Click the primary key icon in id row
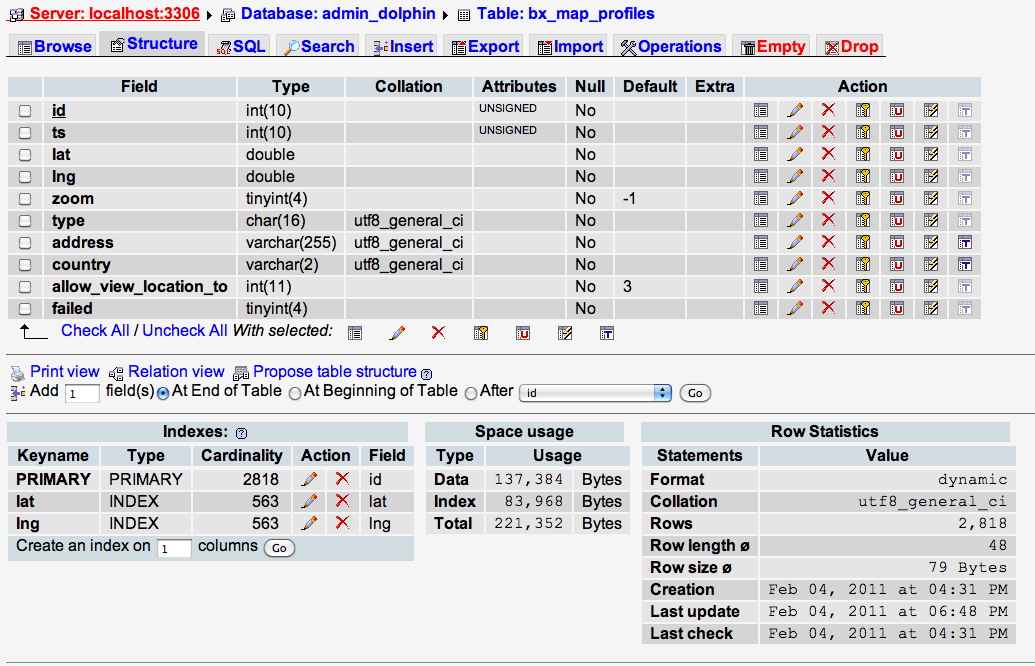1035x666 pixels. pyautogui.click(x=863, y=111)
